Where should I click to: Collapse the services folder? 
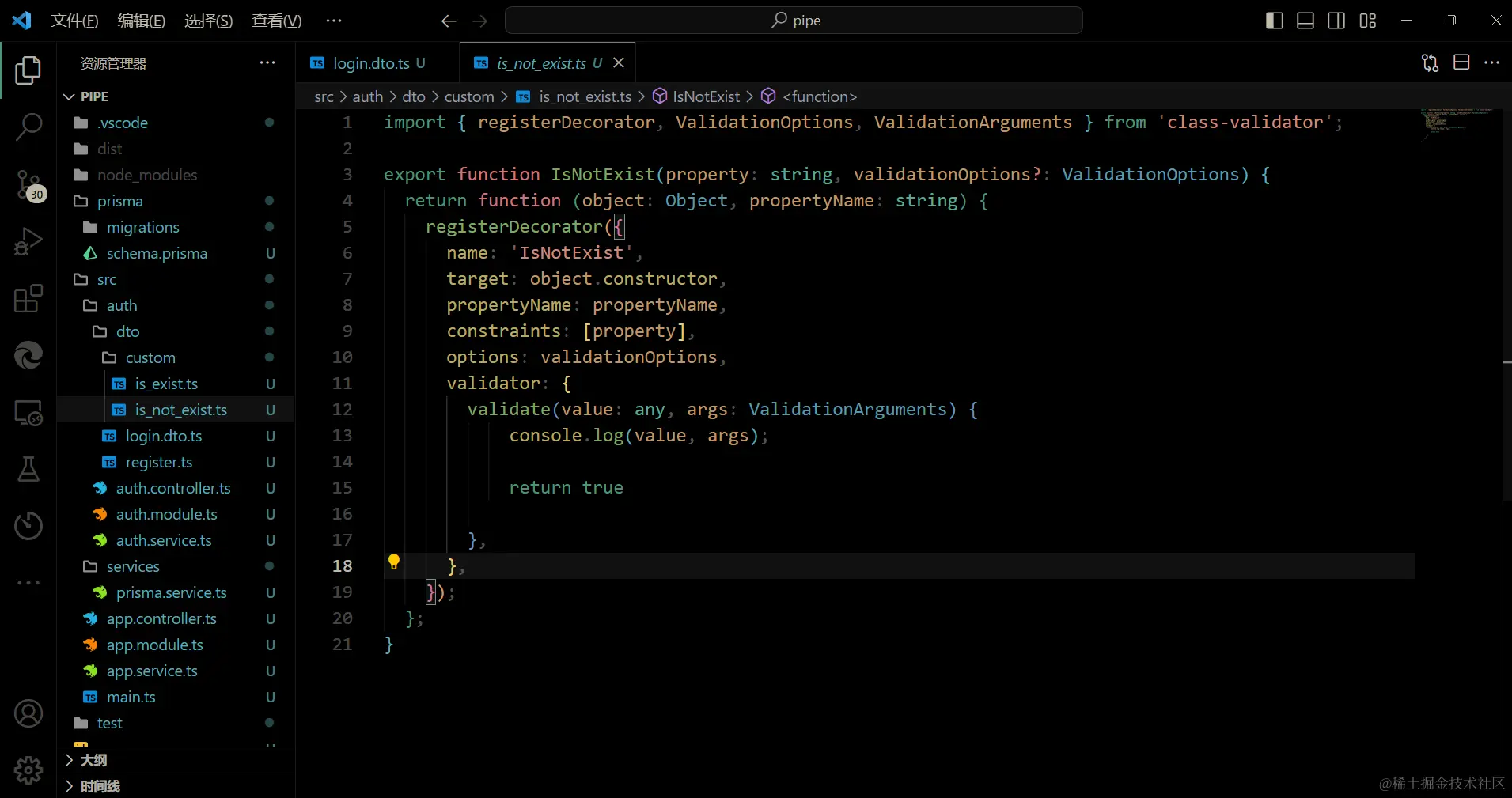point(176,566)
